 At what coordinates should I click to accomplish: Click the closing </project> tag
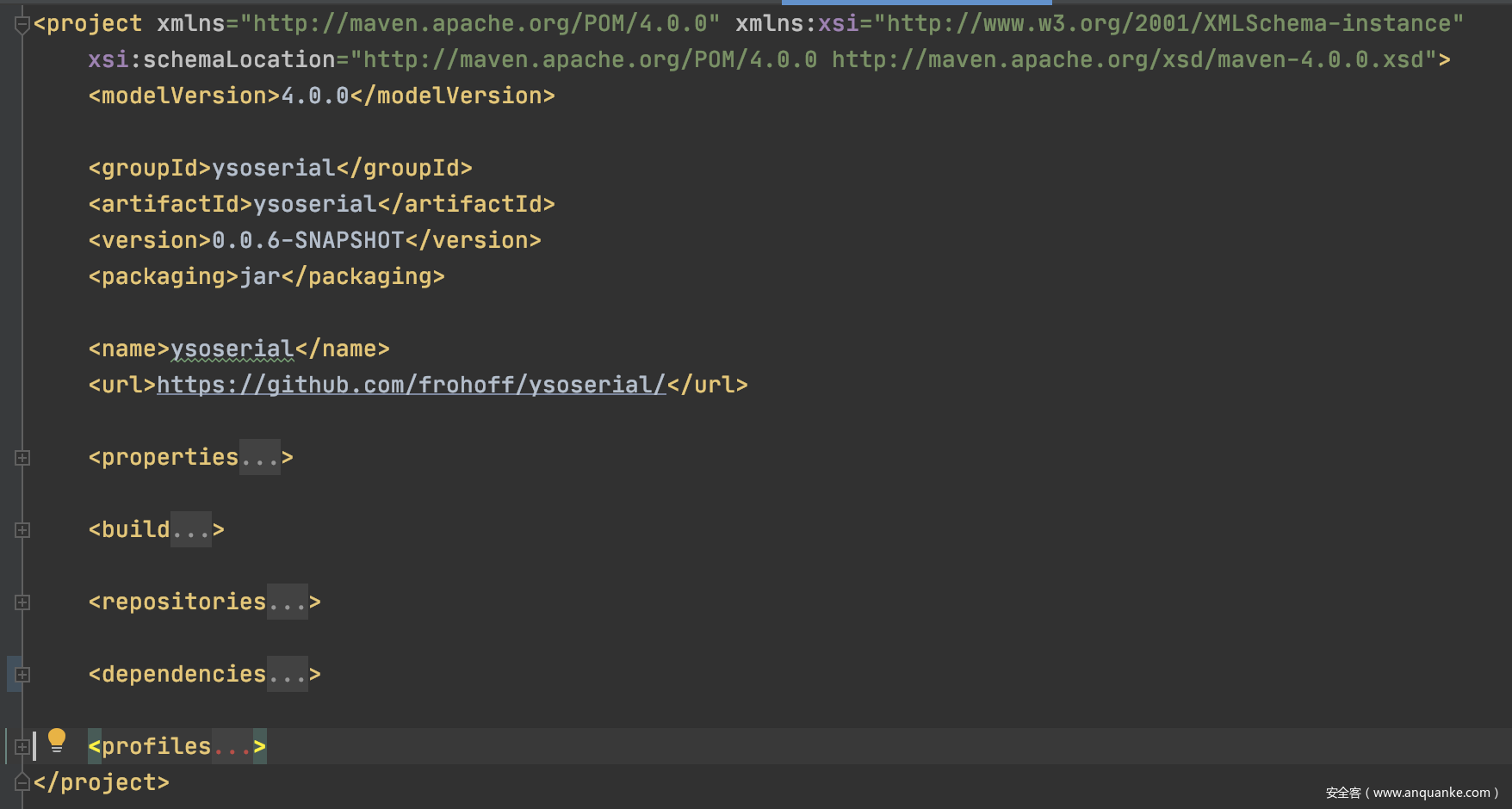(x=102, y=782)
